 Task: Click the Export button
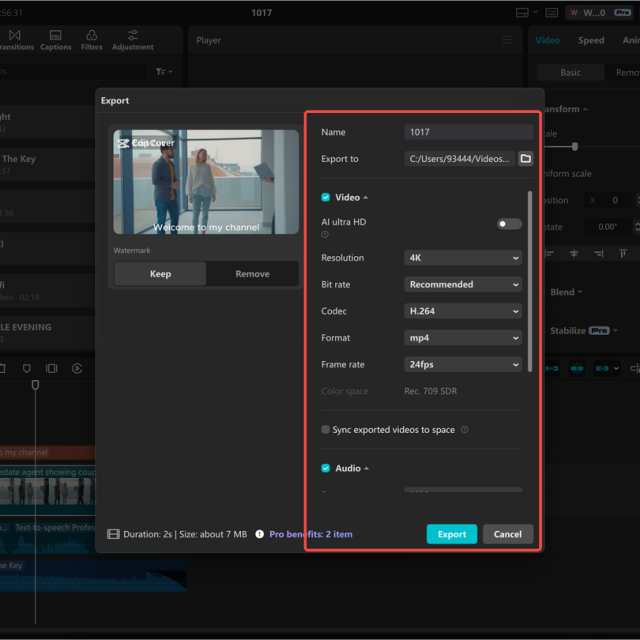point(451,534)
